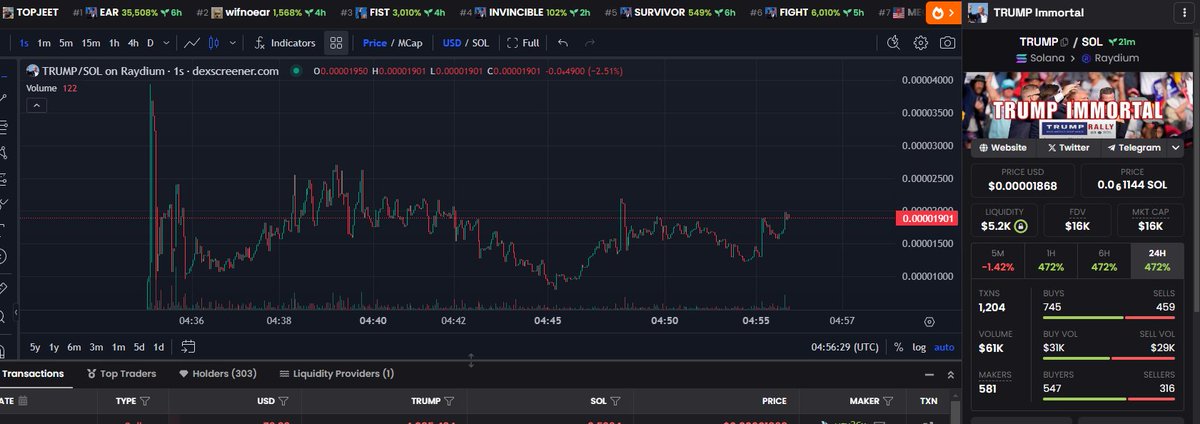Switch chart interval to 1m

coord(44,43)
